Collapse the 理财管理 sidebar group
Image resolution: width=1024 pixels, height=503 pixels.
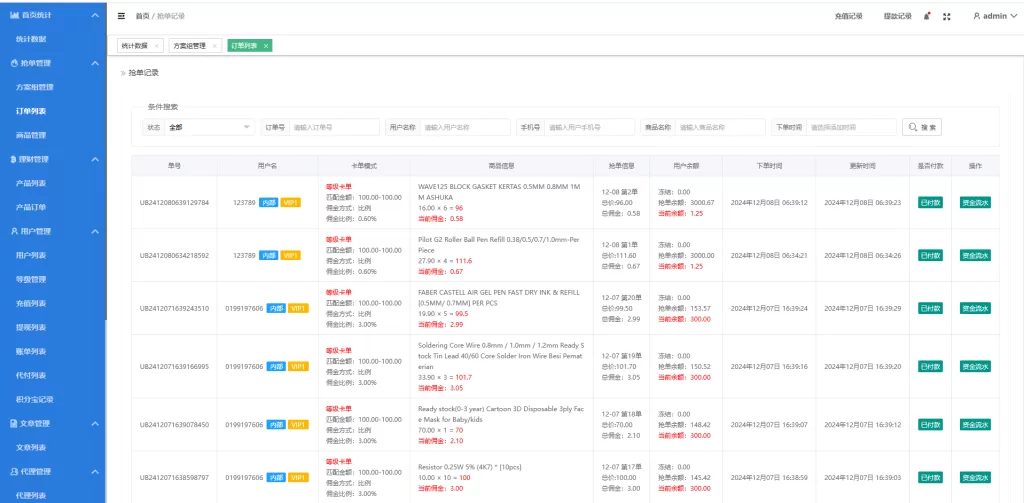point(94,160)
